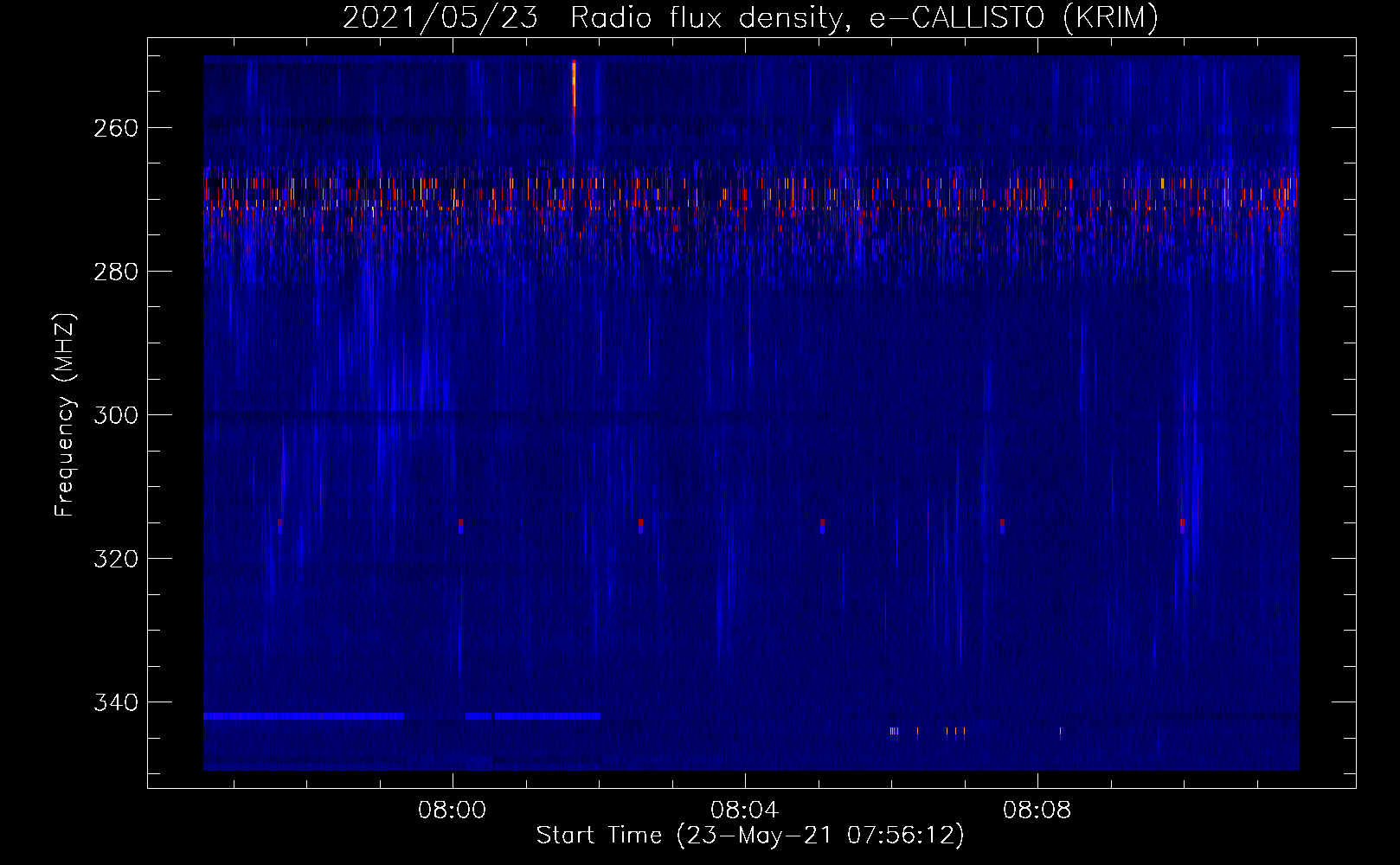Click the long blue bar near 342 MHz
1400x865 pixels.
(304, 716)
